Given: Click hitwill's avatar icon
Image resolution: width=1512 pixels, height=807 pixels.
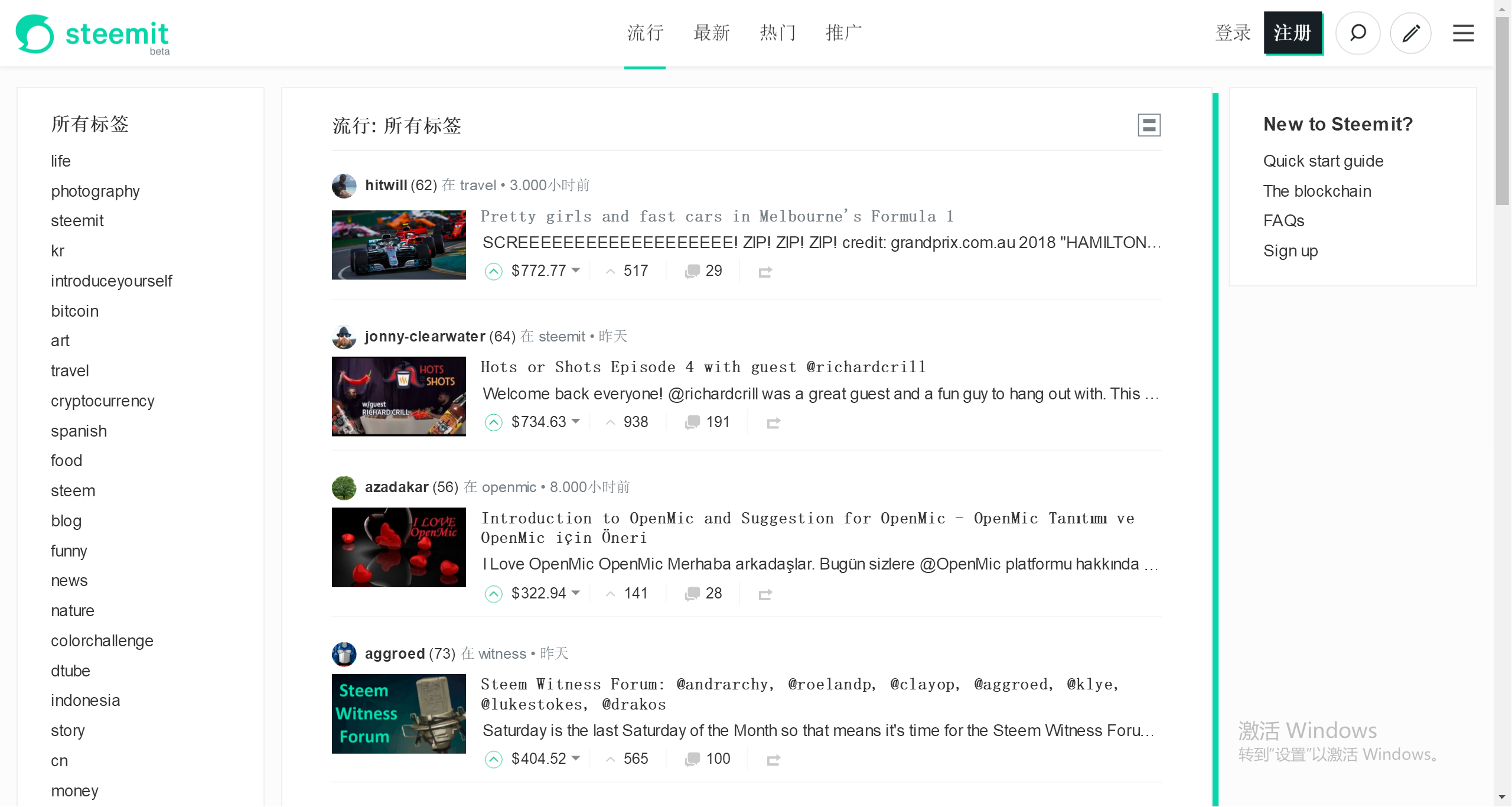Looking at the screenshot, I should pyautogui.click(x=344, y=186).
